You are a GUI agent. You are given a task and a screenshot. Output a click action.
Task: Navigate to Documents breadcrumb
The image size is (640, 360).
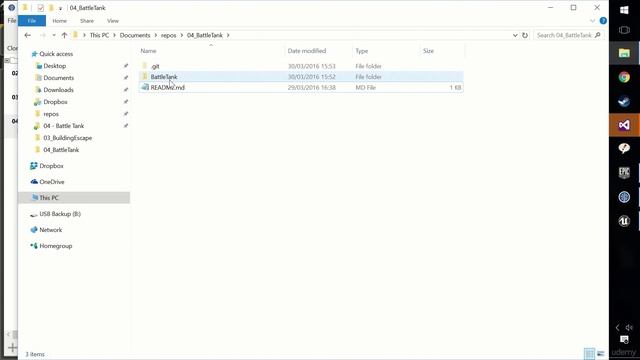click(135, 35)
